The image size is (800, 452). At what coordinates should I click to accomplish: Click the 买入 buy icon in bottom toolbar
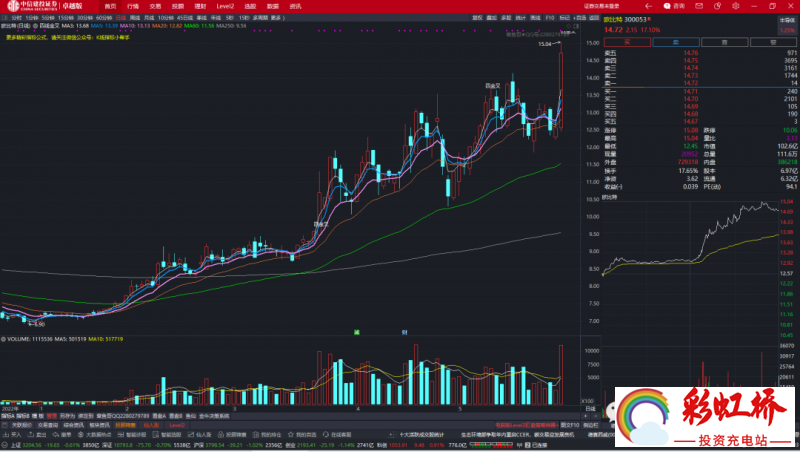6,435
